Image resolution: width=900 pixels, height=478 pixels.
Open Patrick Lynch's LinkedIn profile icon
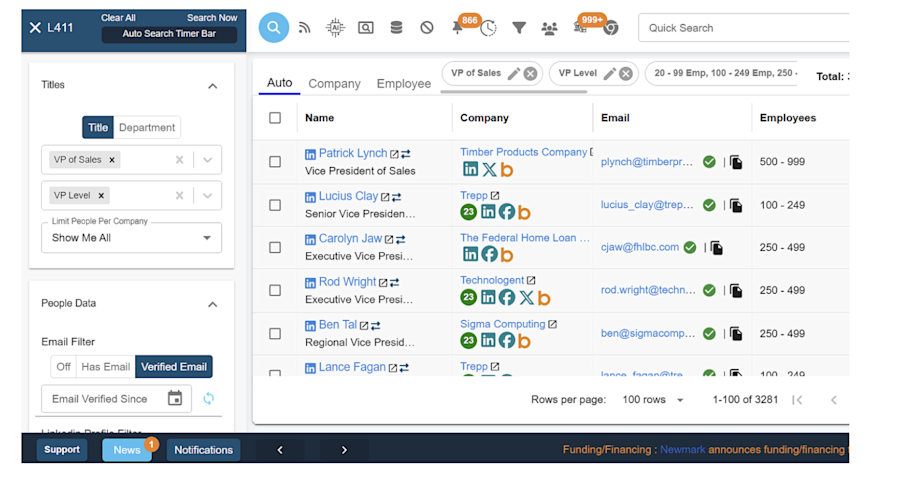click(310, 154)
